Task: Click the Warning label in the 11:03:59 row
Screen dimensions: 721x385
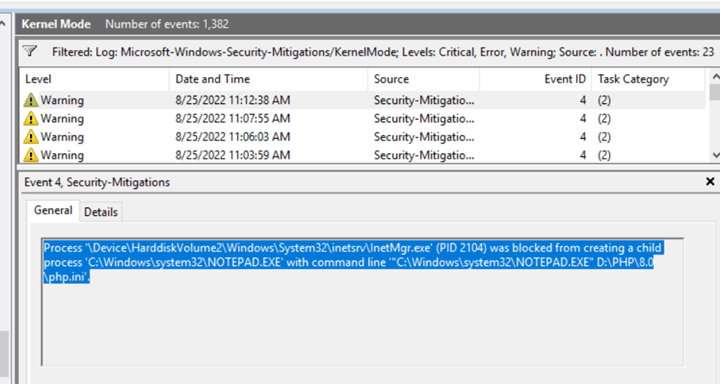Action: point(62,155)
